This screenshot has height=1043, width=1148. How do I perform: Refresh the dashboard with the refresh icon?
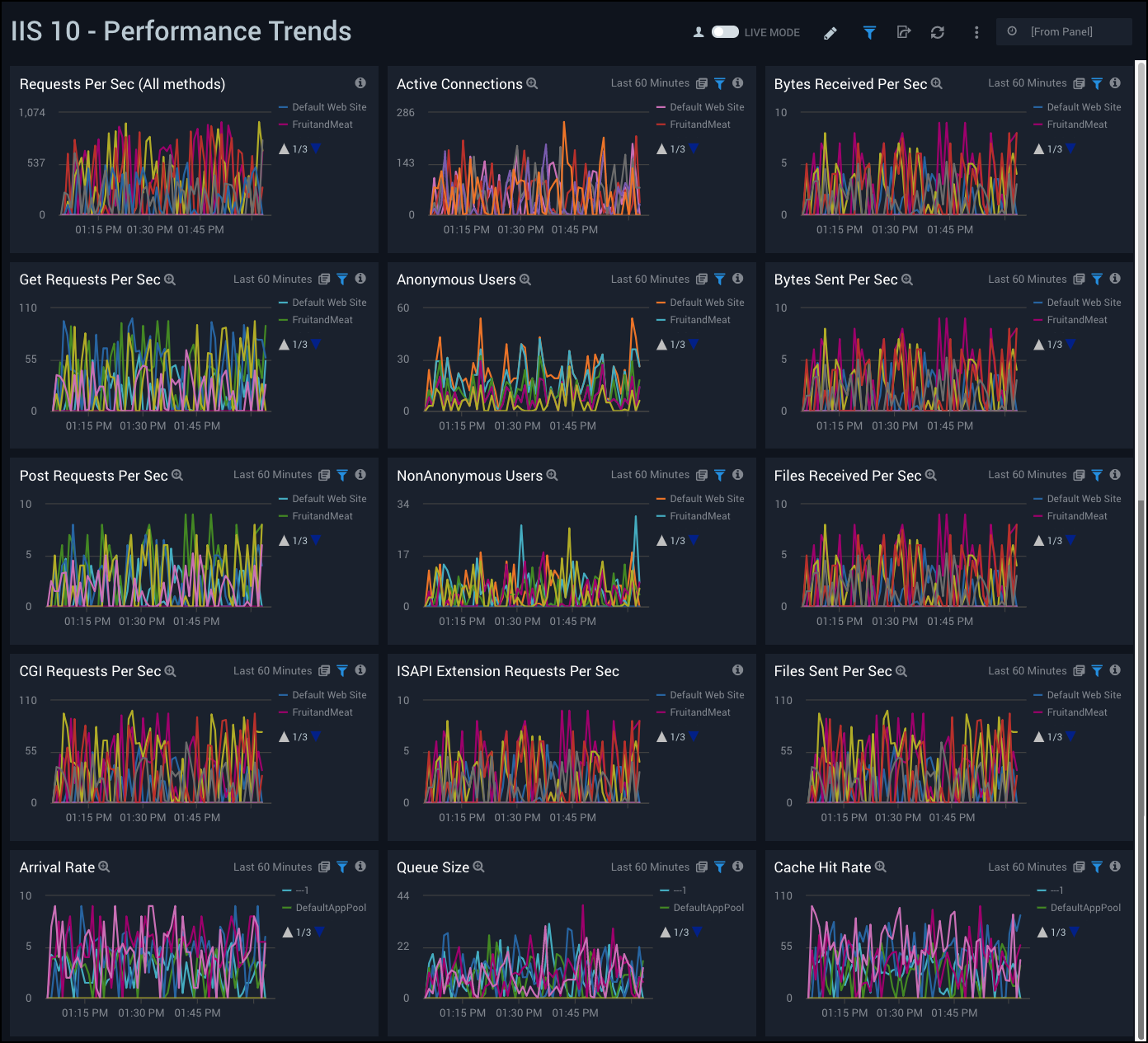(x=938, y=32)
